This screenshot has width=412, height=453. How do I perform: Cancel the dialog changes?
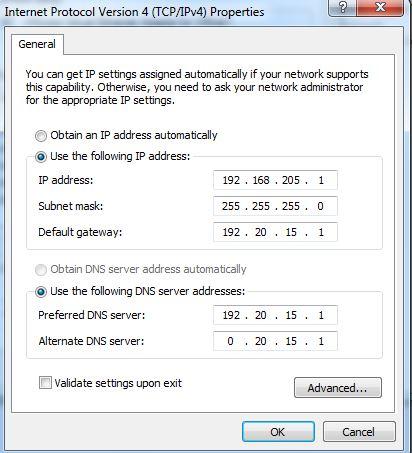pos(359,432)
